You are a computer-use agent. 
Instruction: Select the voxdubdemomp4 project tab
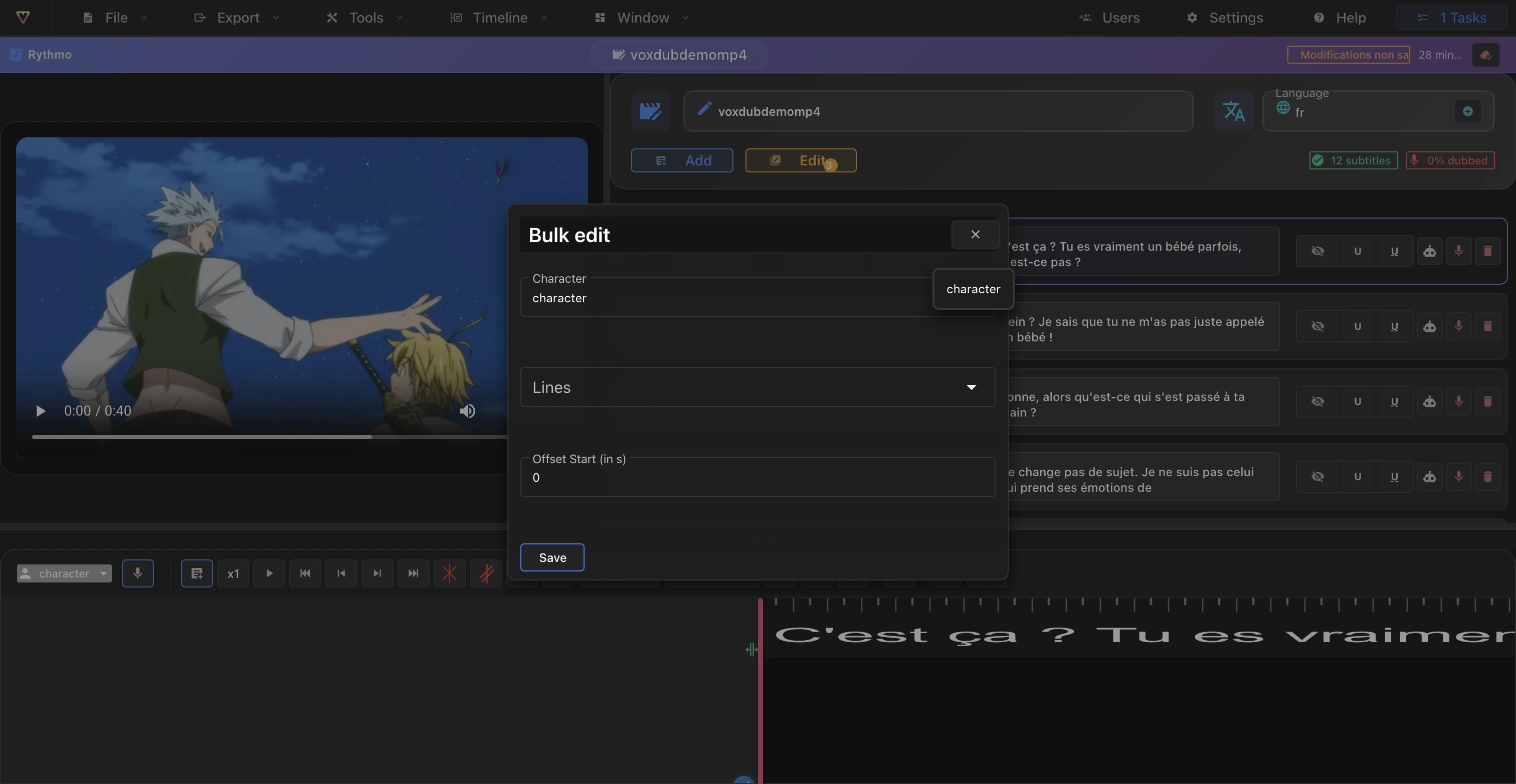tap(679, 55)
